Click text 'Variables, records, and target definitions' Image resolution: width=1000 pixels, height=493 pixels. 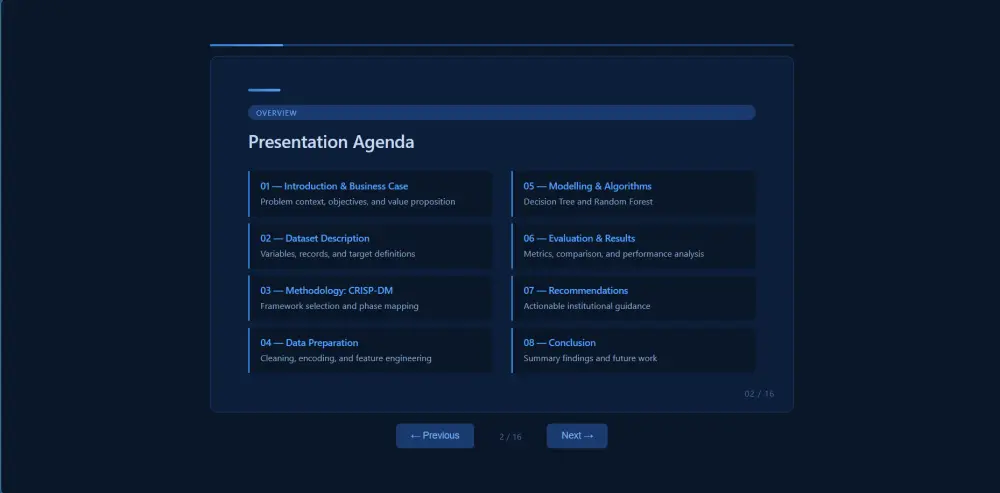point(337,254)
